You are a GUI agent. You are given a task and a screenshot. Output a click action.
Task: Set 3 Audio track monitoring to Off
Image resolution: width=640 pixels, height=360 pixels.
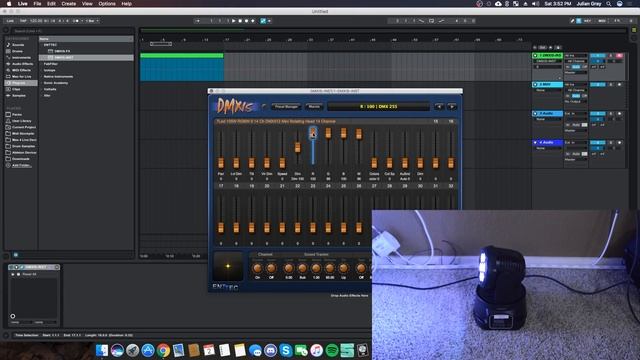click(584, 125)
